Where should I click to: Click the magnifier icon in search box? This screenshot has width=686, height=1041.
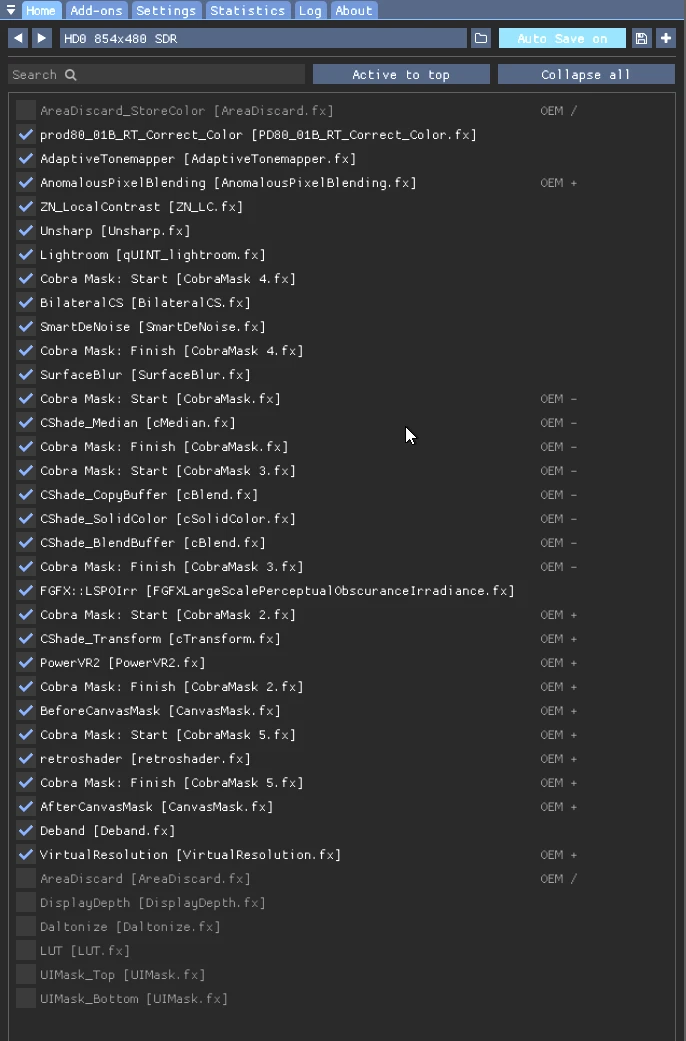pos(70,75)
